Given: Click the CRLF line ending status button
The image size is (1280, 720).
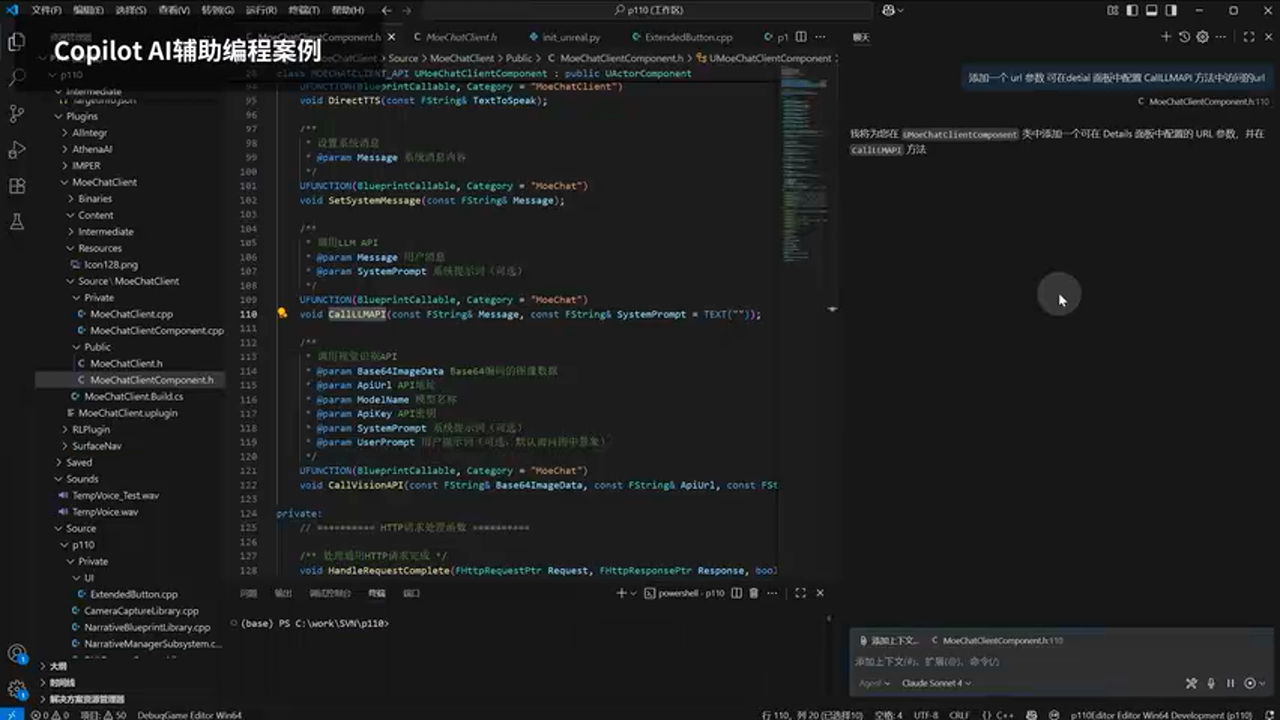Looking at the screenshot, I should click(x=959, y=714).
